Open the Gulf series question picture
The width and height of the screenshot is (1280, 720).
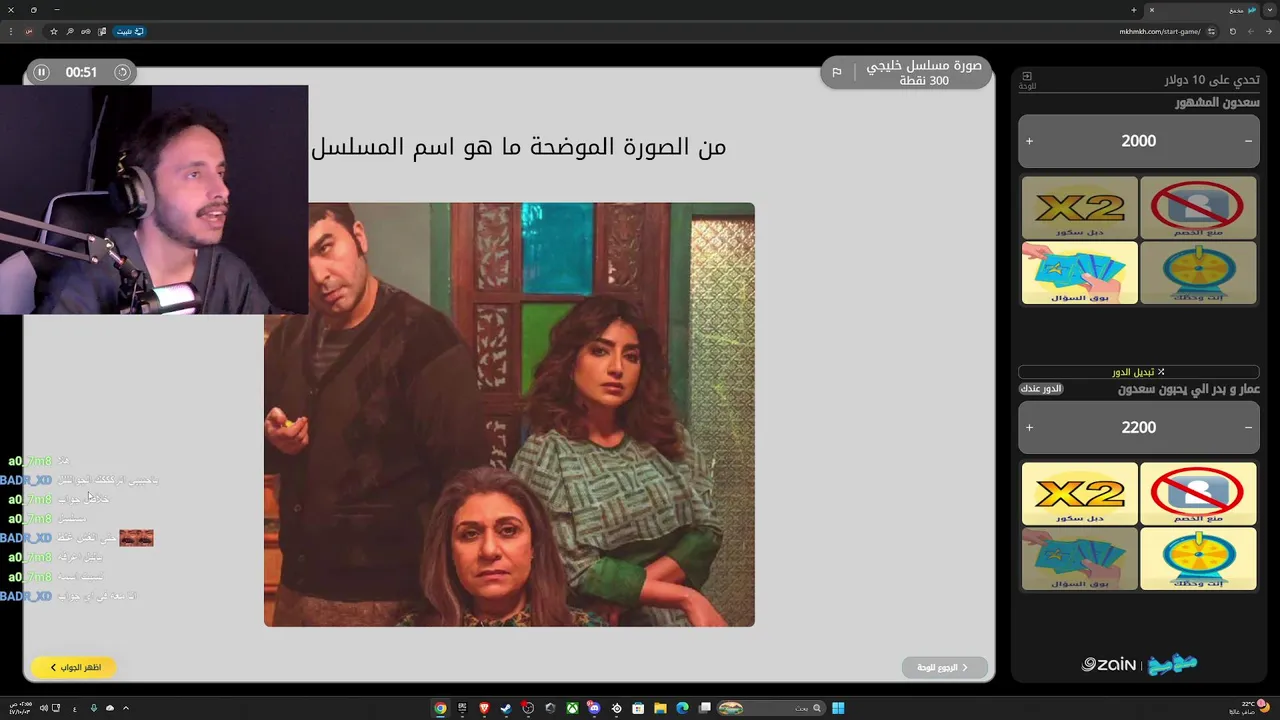[509, 414]
